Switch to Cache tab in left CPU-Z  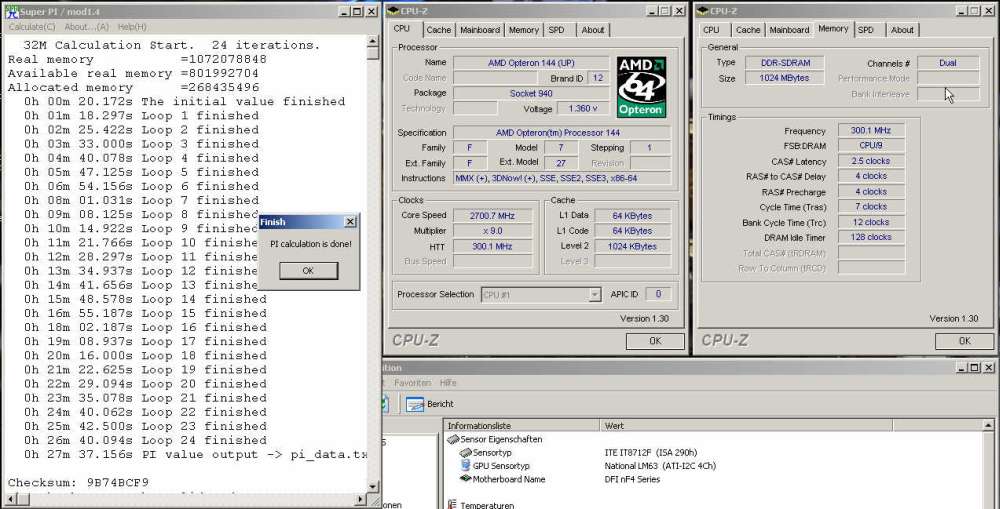coord(439,30)
